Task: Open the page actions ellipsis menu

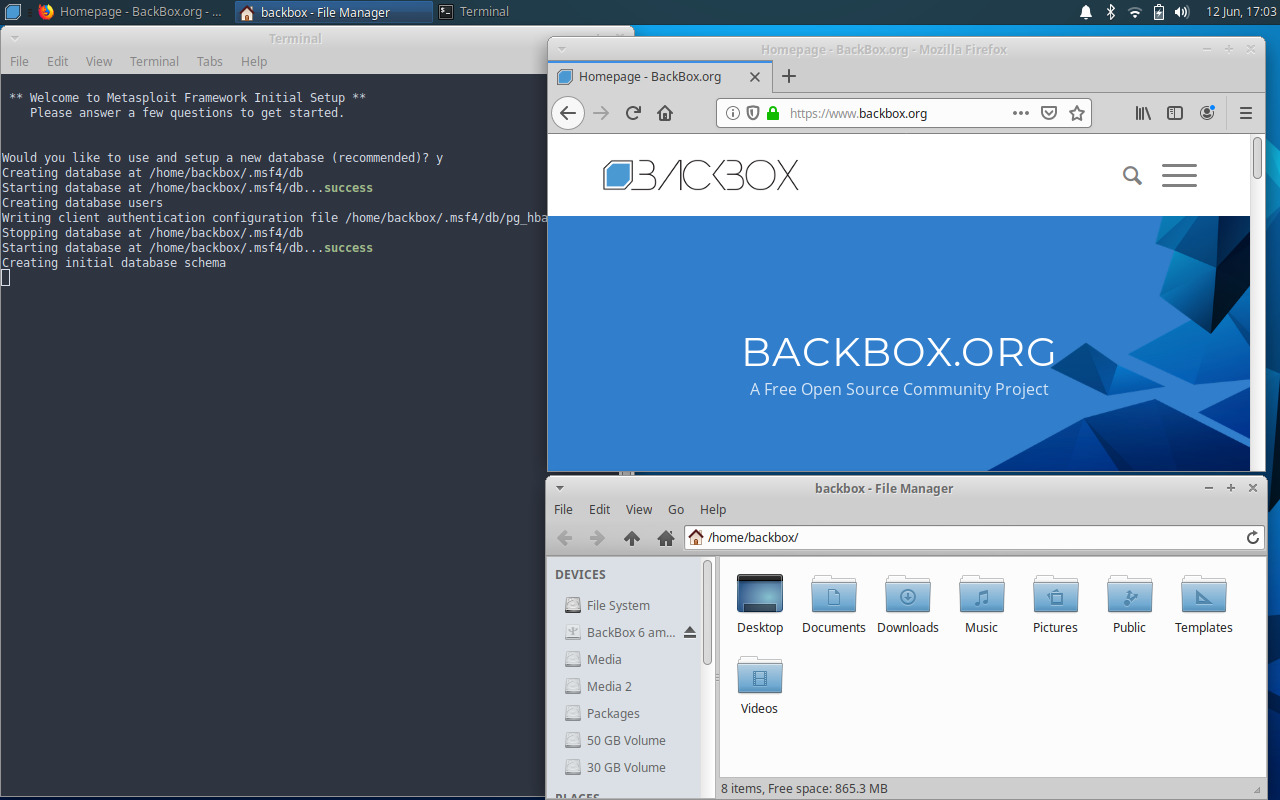Action: tap(1020, 113)
